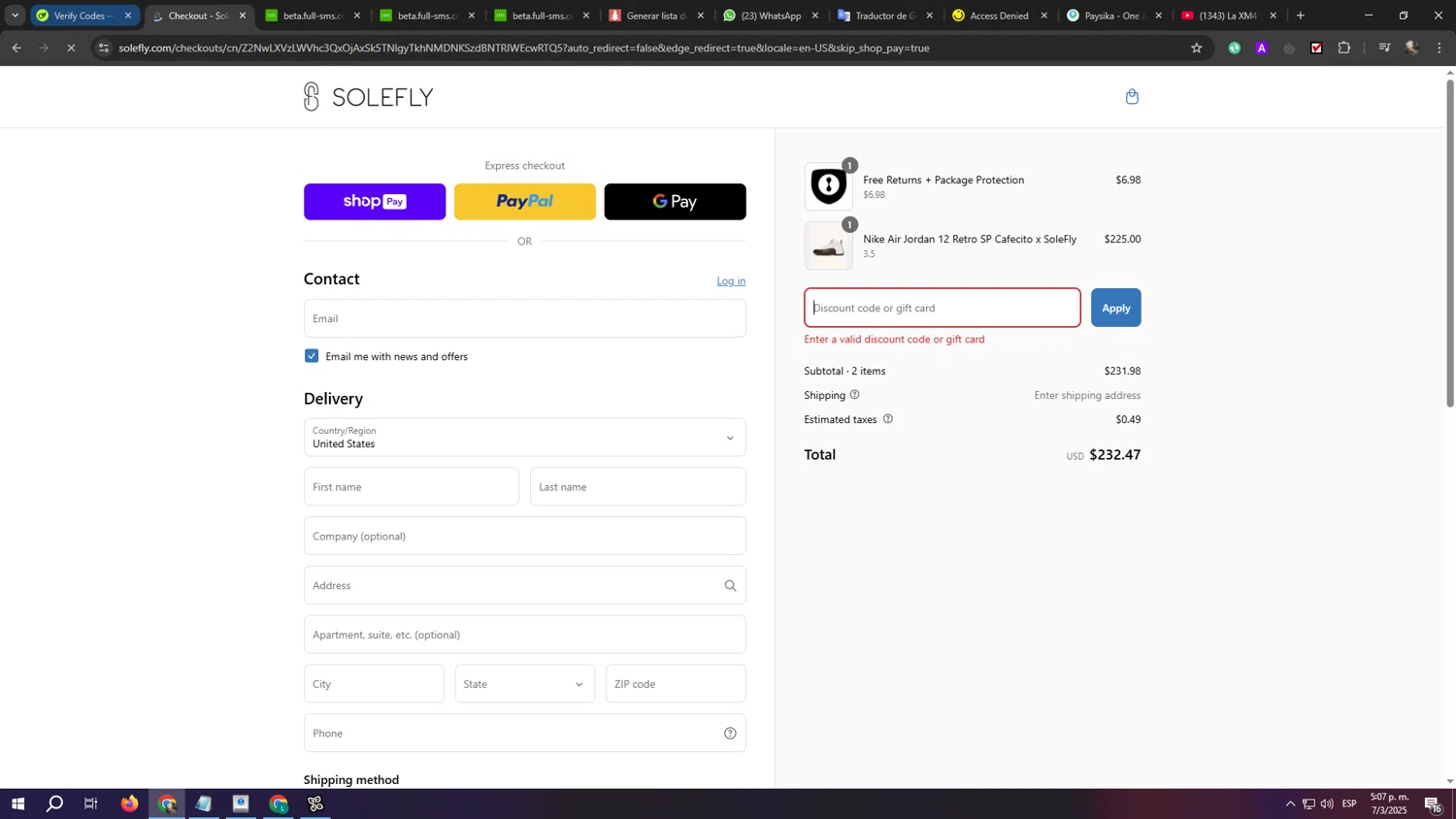Switch to the YouTube La XM4 tab
This screenshot has width=1456, height=819.
coord(1229,16)
